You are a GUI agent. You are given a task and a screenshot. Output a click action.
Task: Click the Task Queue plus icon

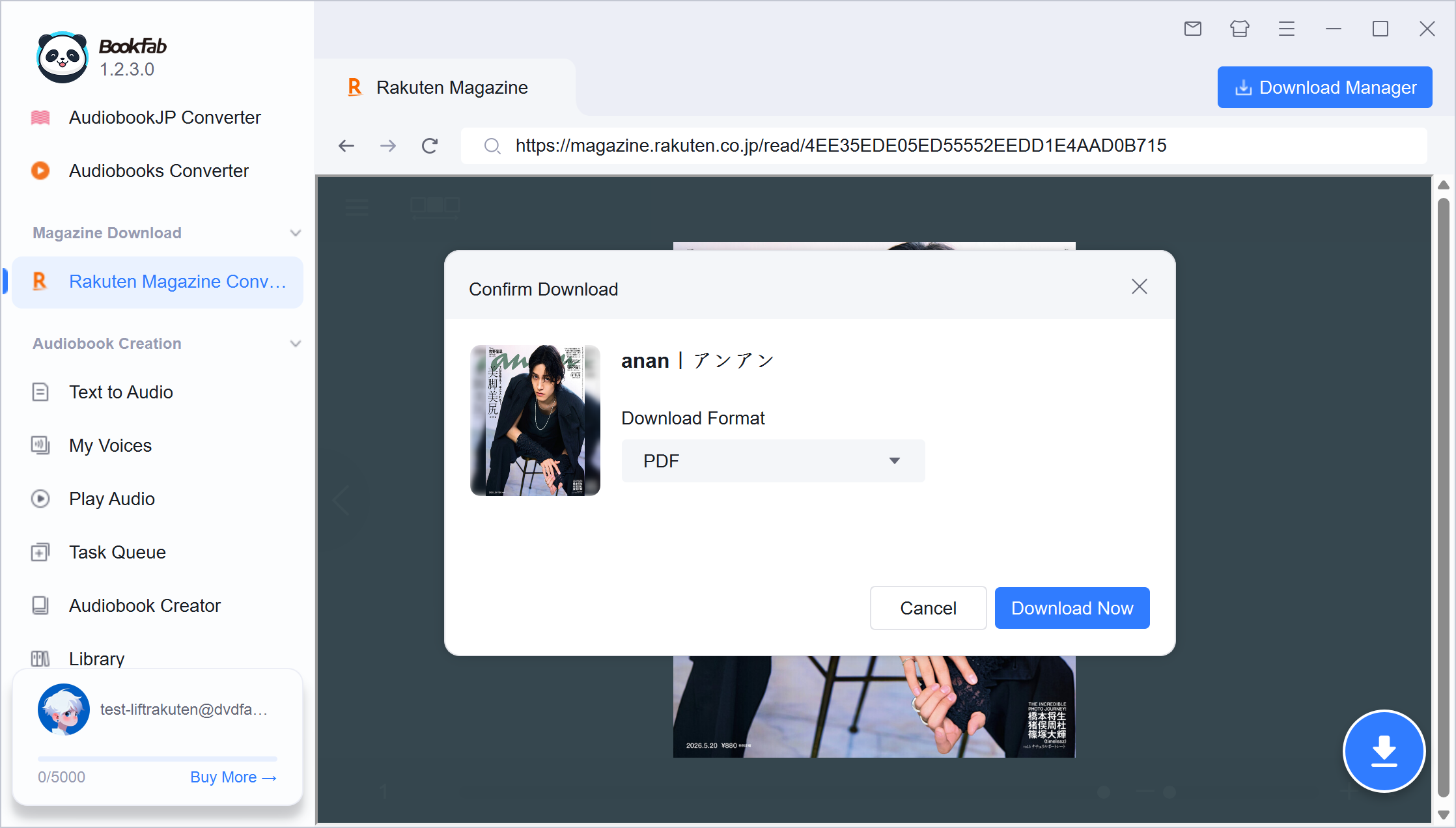(x=40, y=552)
